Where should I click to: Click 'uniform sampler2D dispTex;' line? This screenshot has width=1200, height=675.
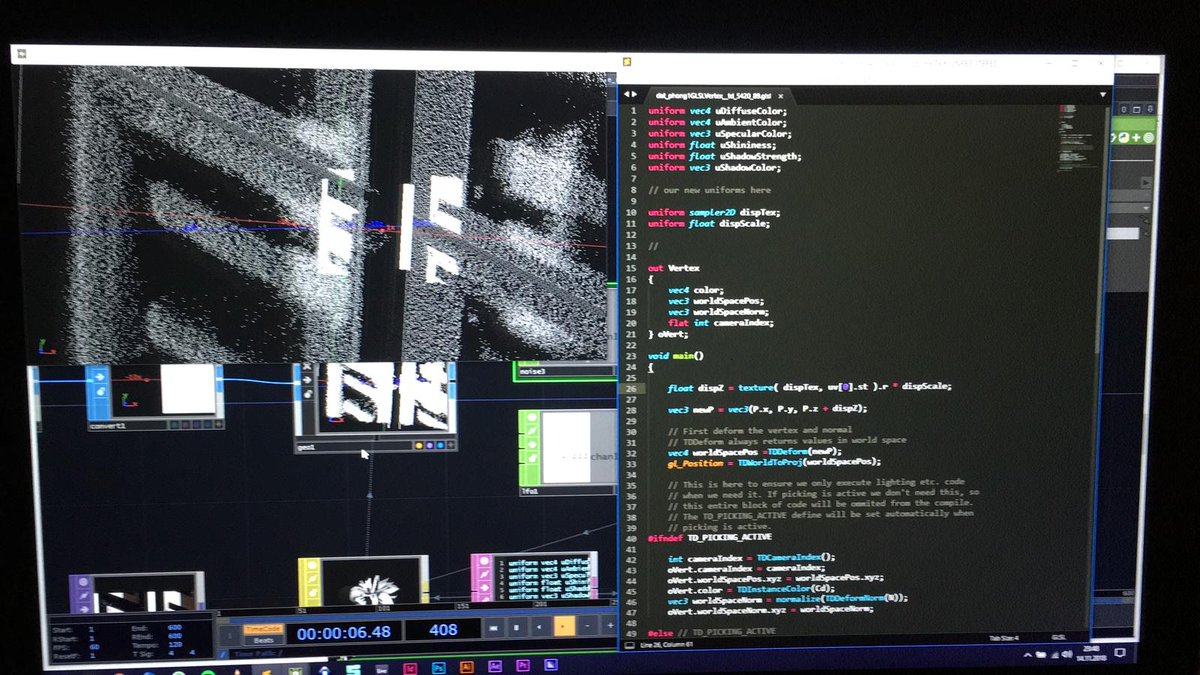point(713,212)
